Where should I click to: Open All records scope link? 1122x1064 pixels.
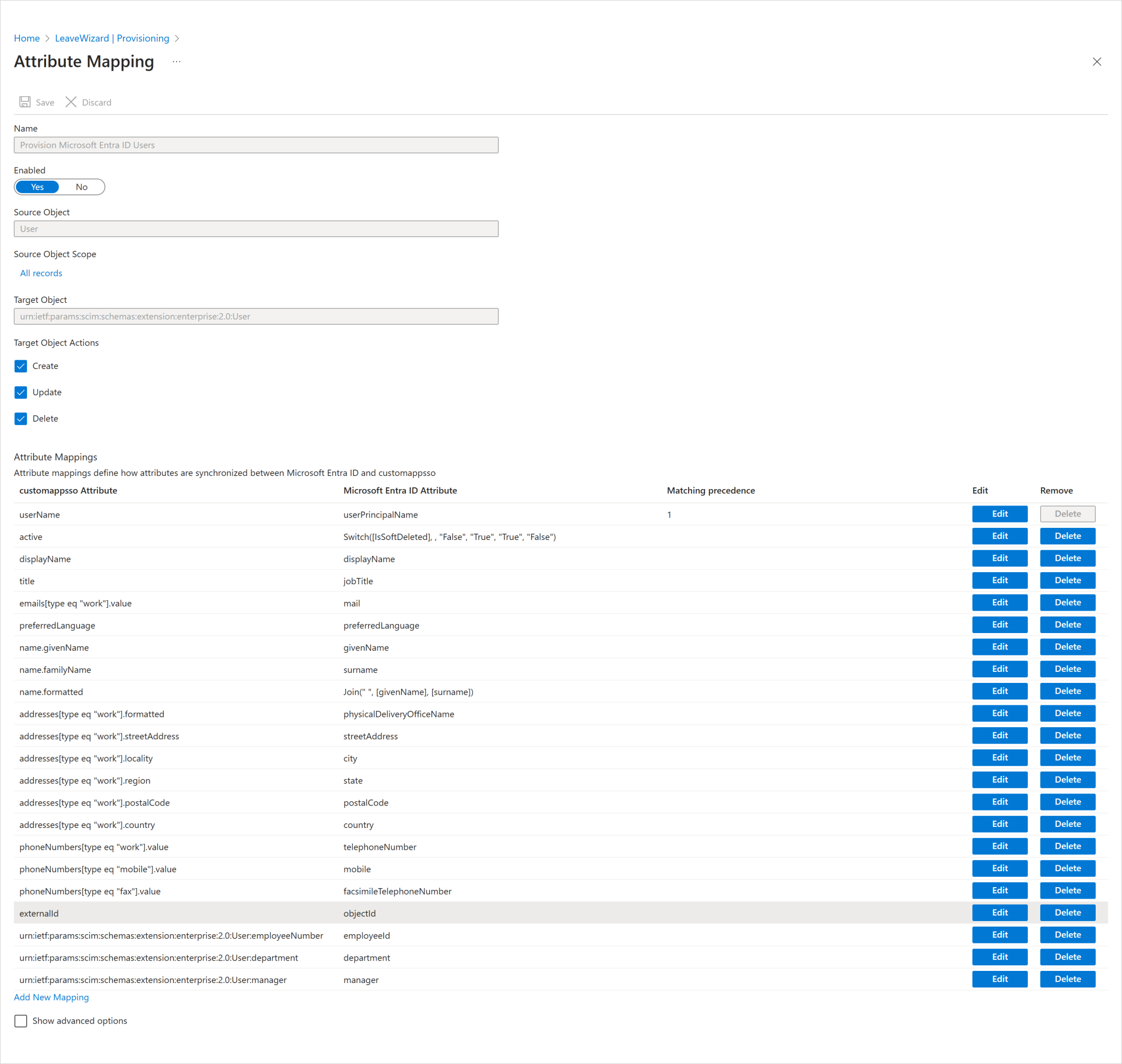point(41,273)
